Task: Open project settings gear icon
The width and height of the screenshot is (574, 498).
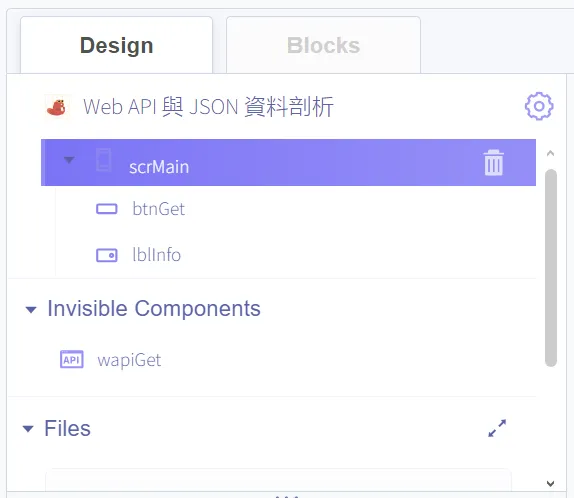Action: coord(539,106)
